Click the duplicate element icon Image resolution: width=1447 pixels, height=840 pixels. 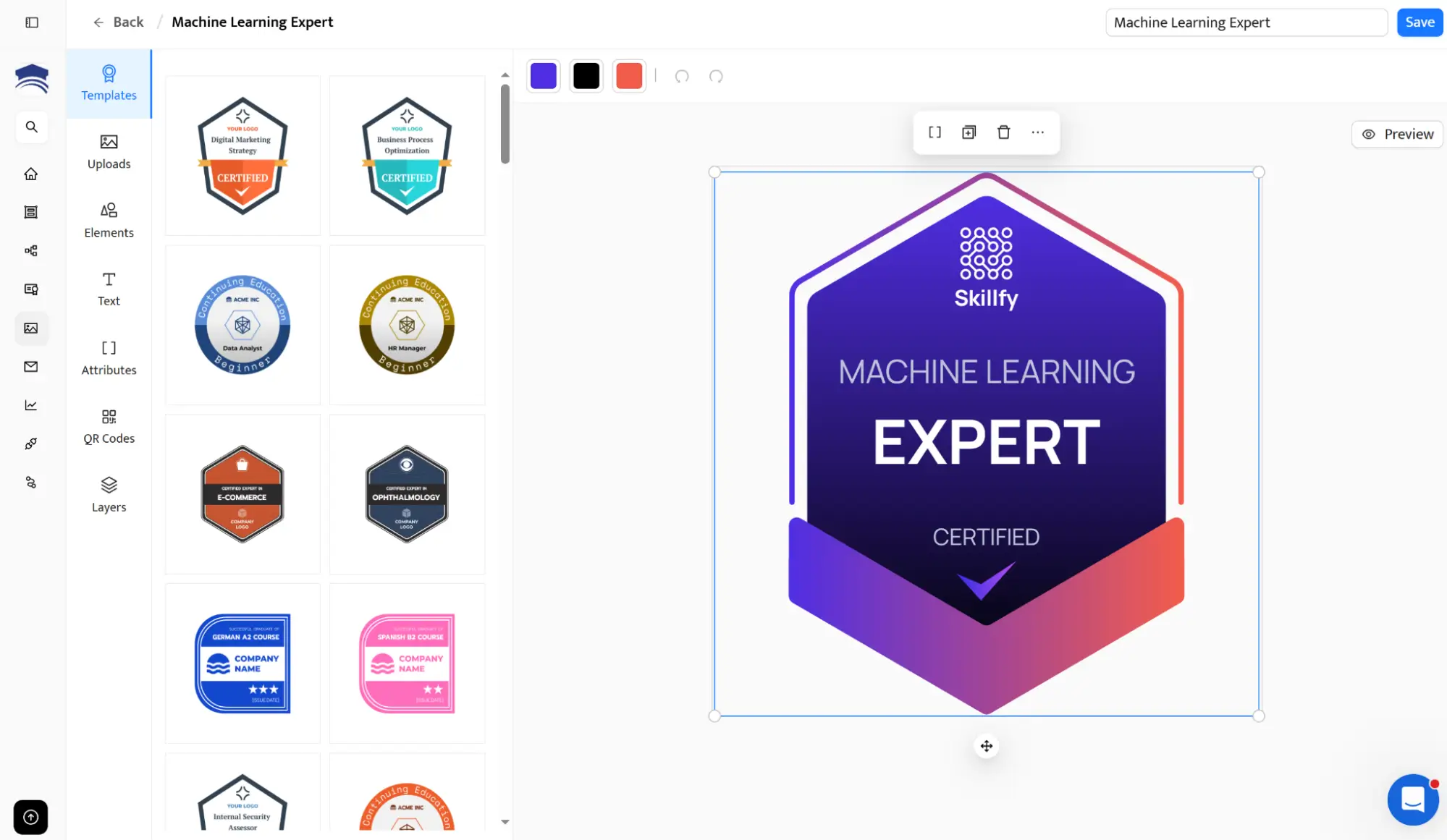tap(969, 132)
